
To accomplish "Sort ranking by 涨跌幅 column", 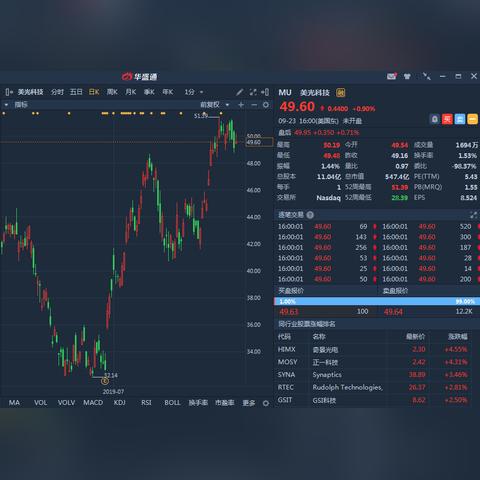I will point(458,337).
